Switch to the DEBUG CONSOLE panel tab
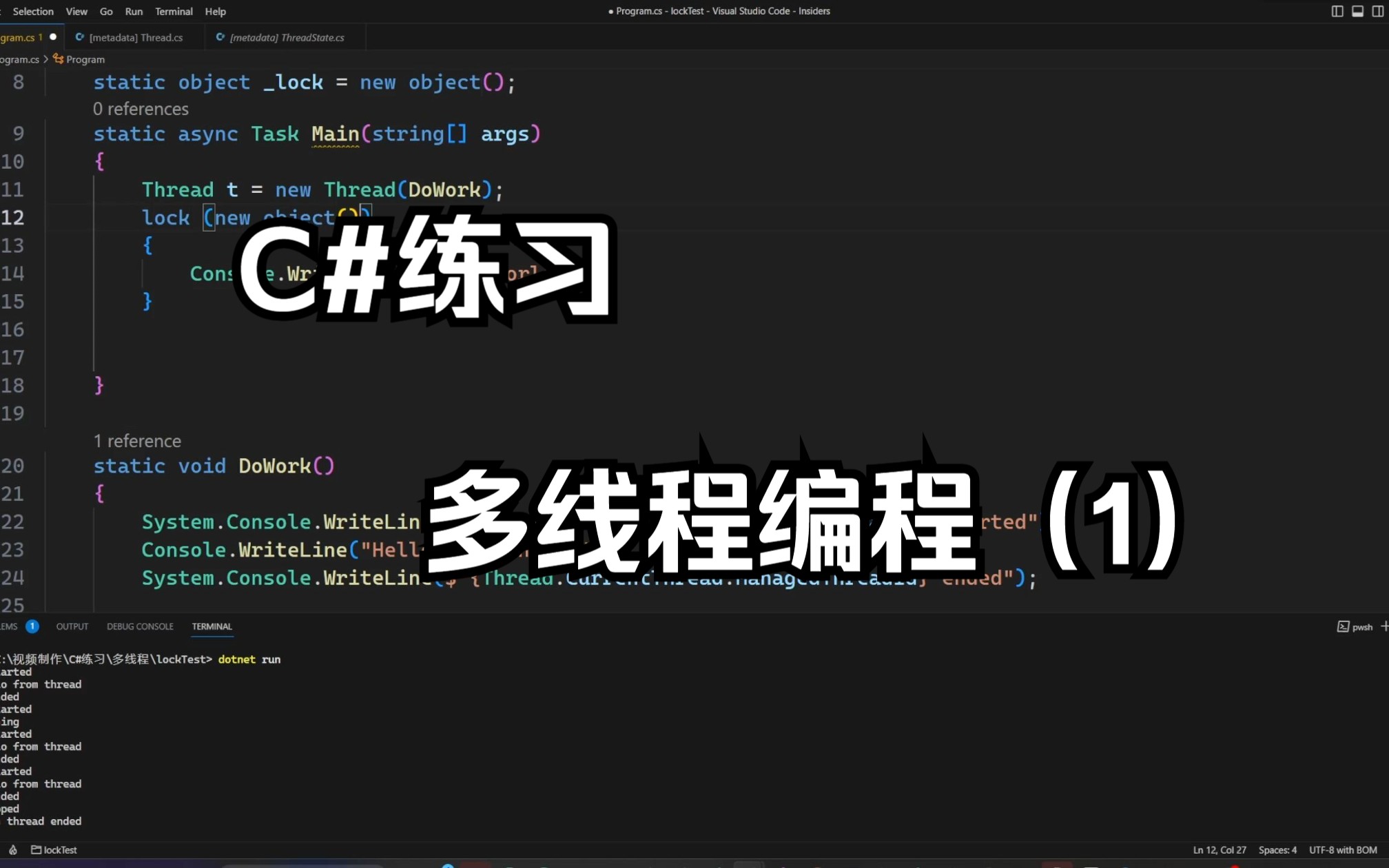 pyautogui.click(x=140, y=626)
